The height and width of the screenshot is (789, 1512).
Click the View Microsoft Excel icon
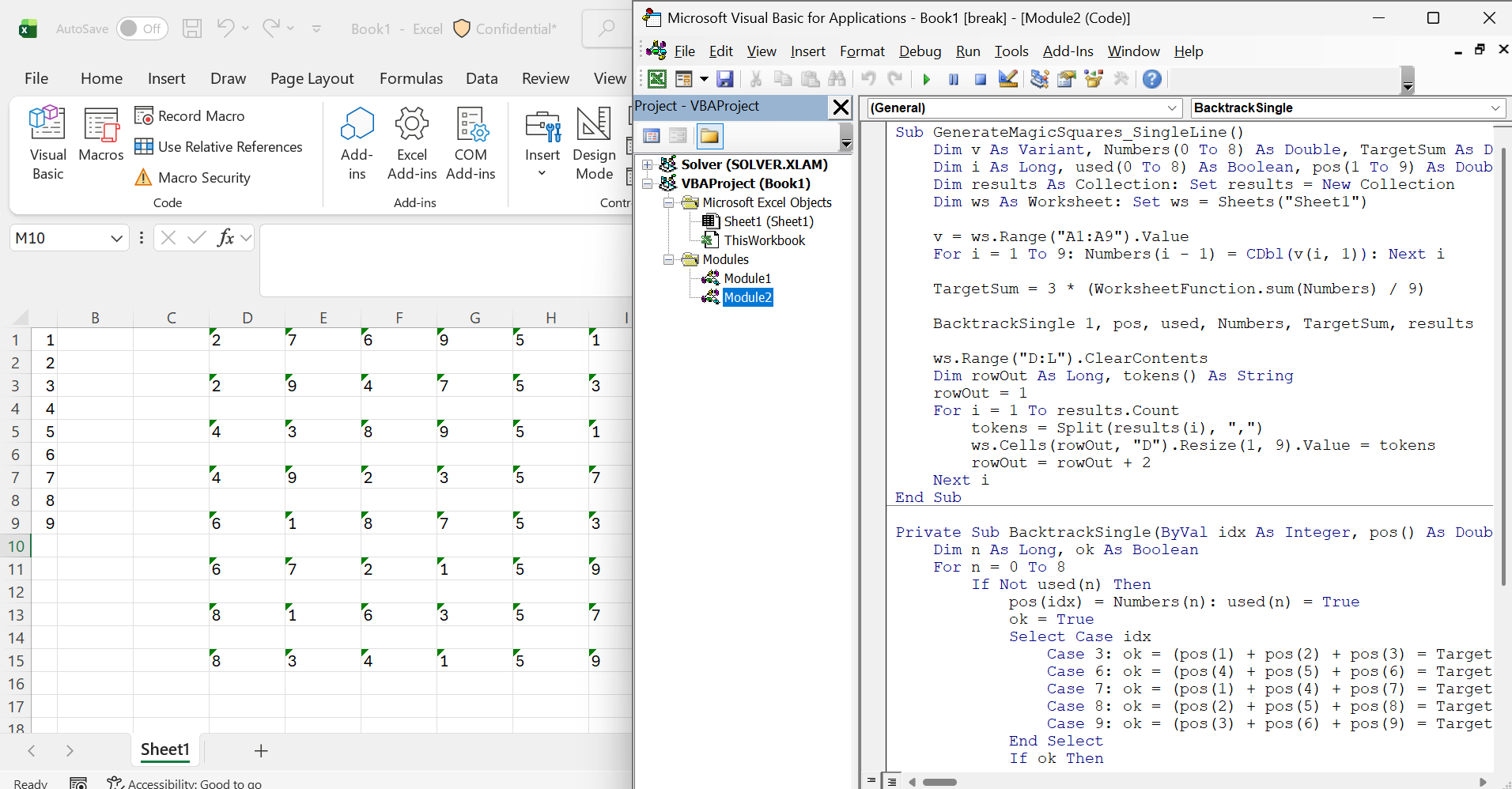(x=657, y=79)
